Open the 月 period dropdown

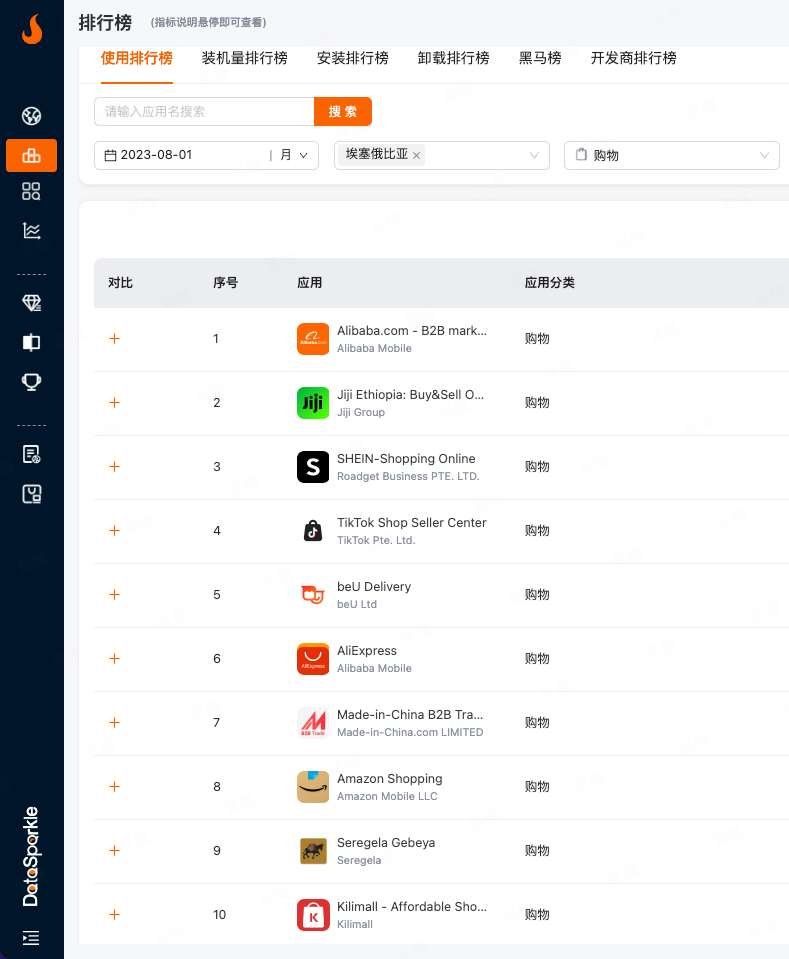click(294, 155)
